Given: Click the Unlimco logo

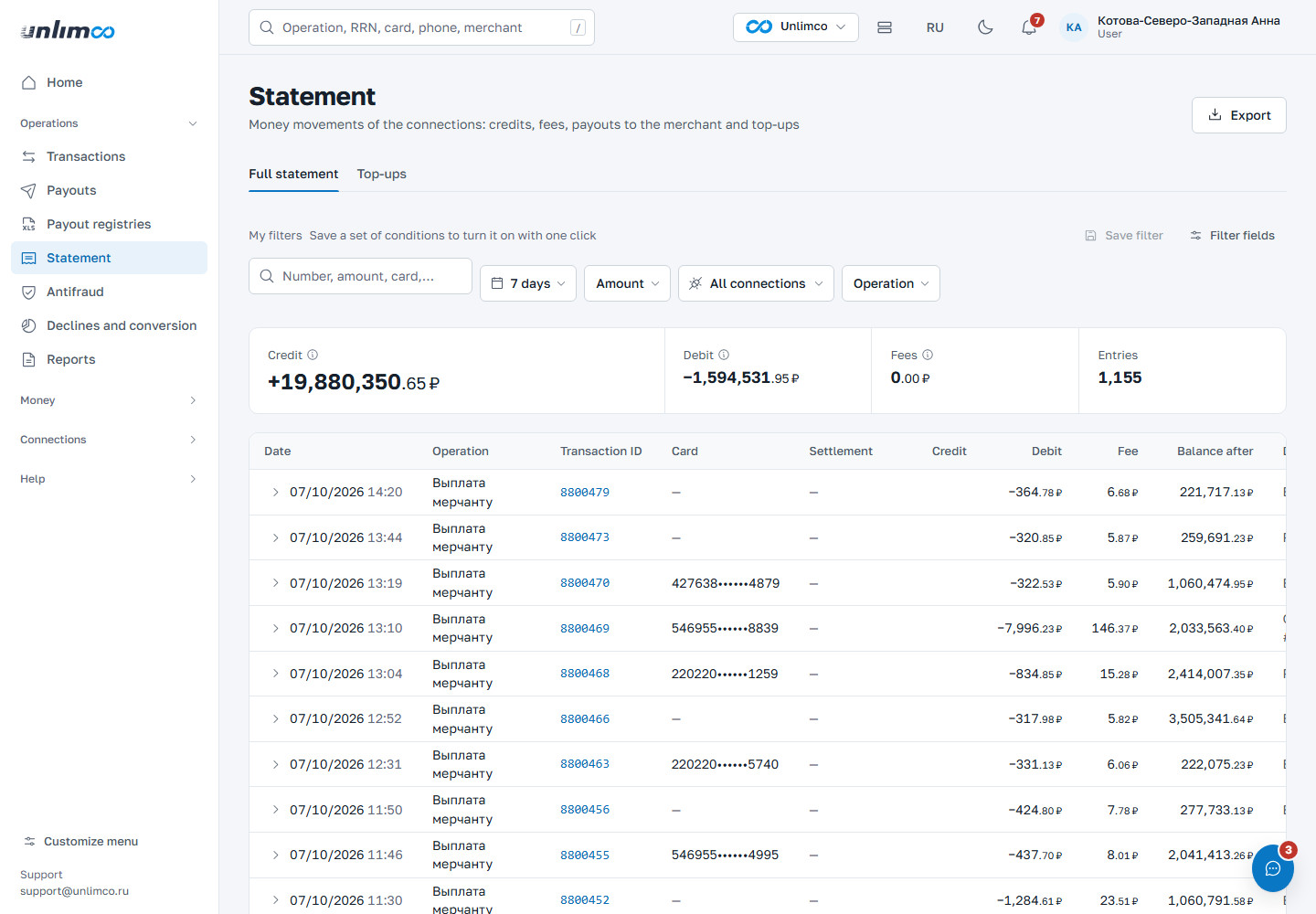Looking at the screenshot, I should point(68,30).
